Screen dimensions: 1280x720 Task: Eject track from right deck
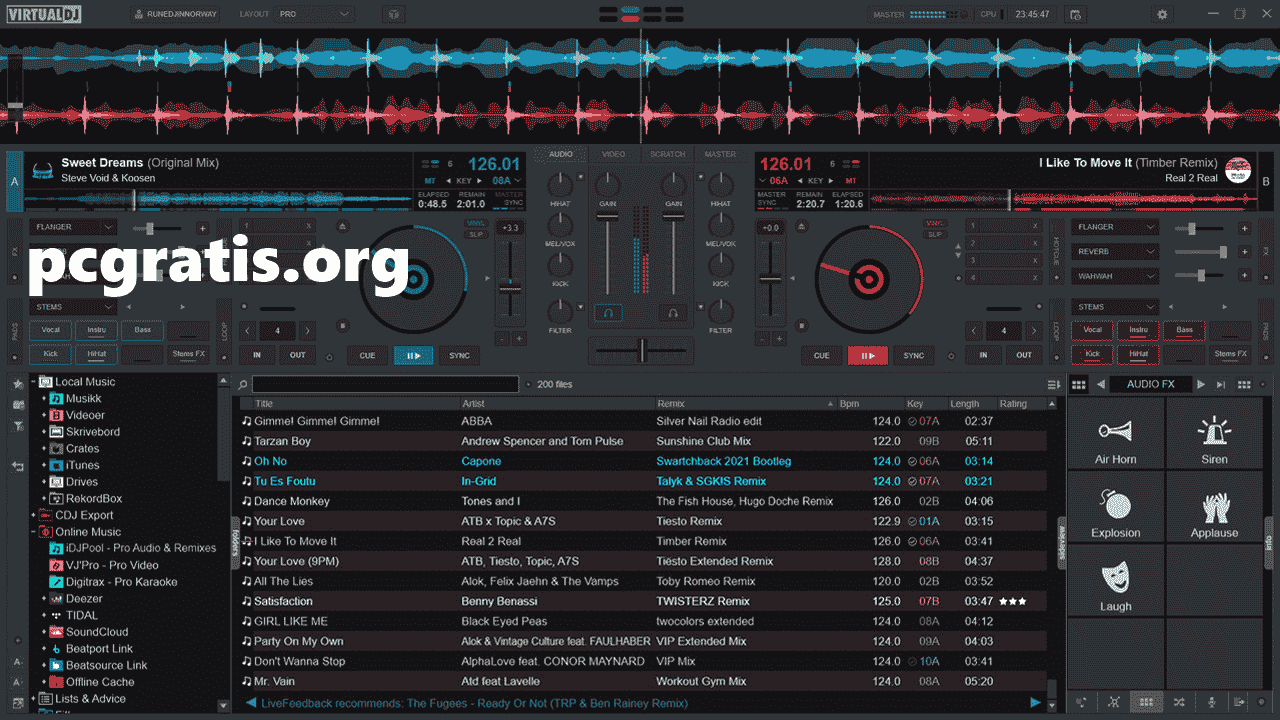pyautogui.click(x=801, y=228)
